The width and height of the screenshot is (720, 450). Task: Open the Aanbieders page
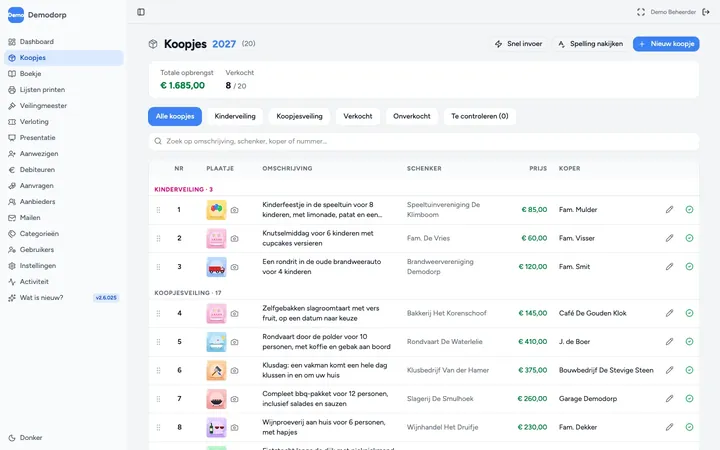(64, 202)
